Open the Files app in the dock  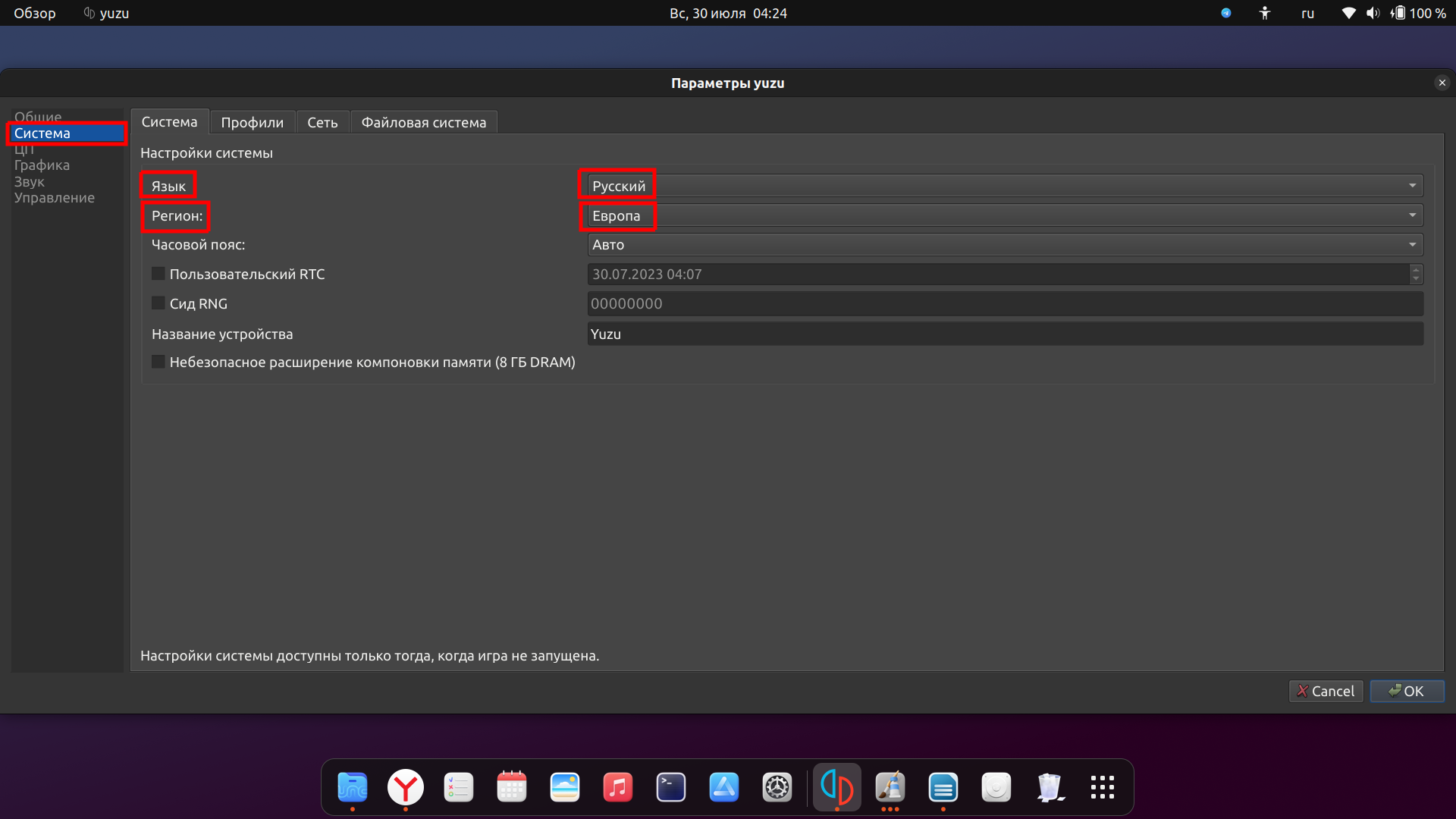[x=353, y=787]
